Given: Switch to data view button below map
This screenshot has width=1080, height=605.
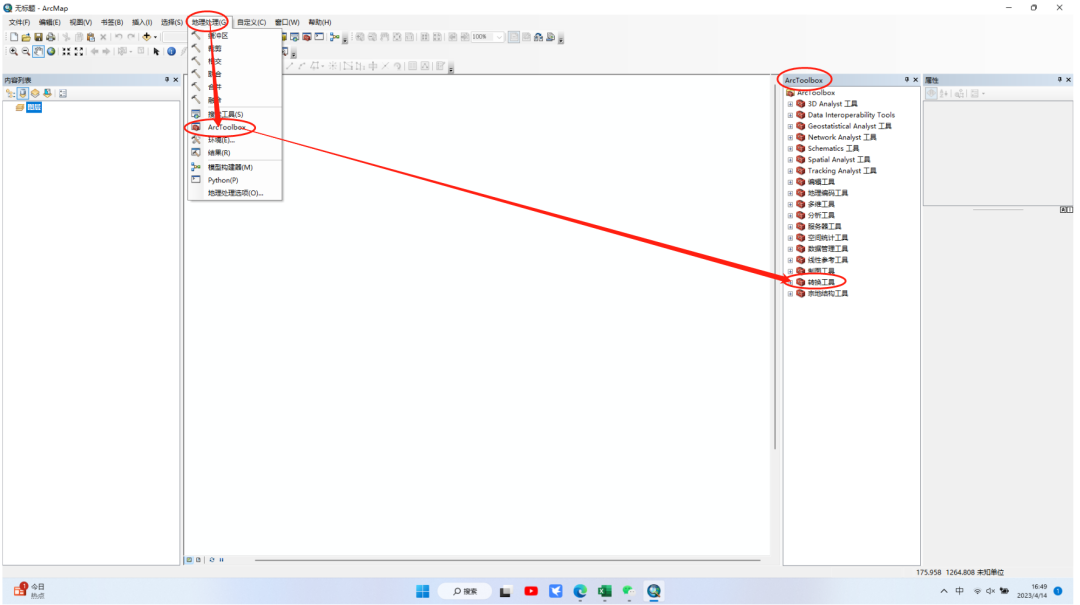Looking at the screenshot, I should [x=189, y=560].
